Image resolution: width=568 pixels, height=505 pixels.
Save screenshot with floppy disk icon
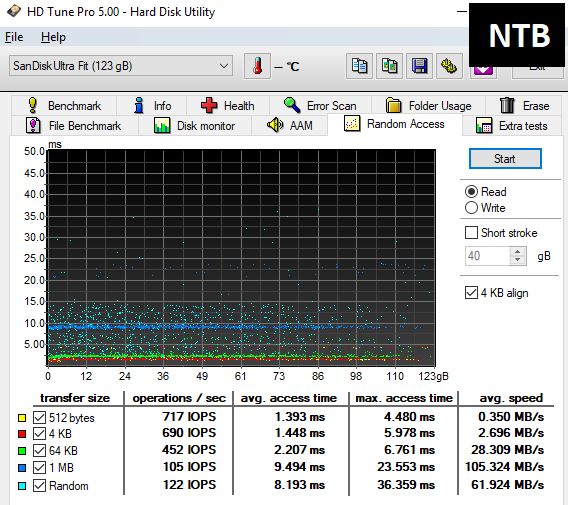[419, 66]
